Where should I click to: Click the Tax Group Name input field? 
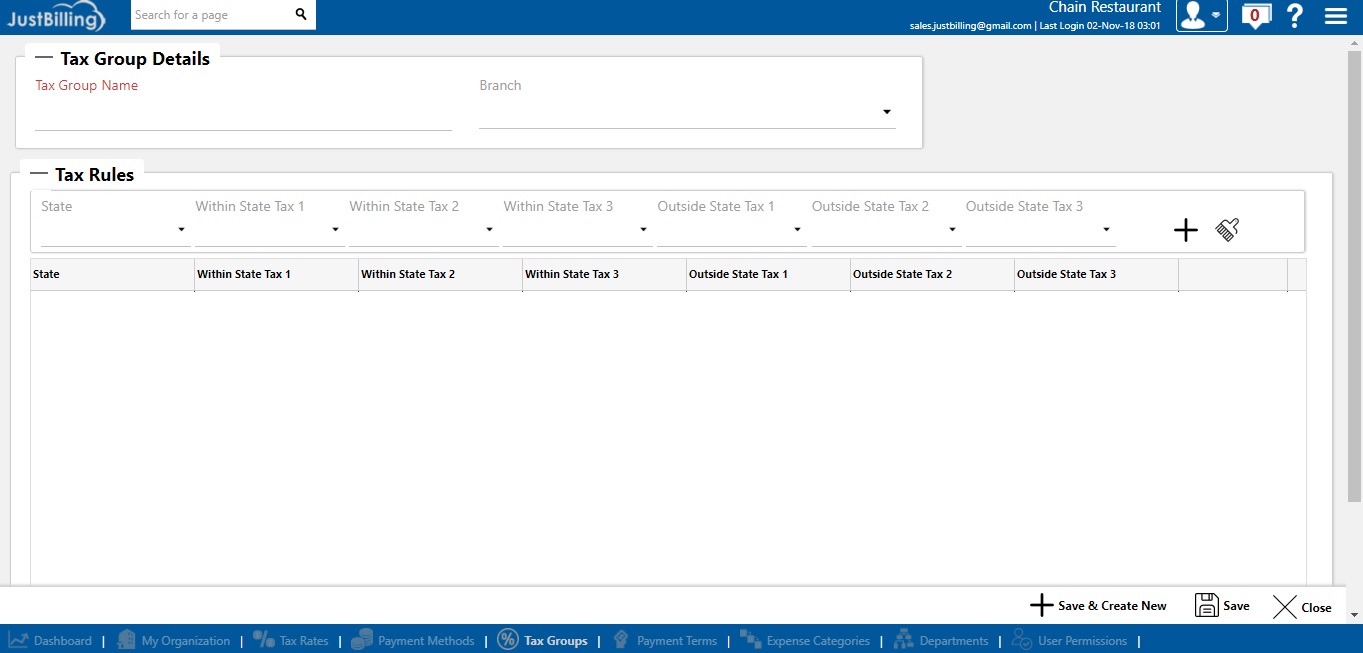[x=243, y=115]
